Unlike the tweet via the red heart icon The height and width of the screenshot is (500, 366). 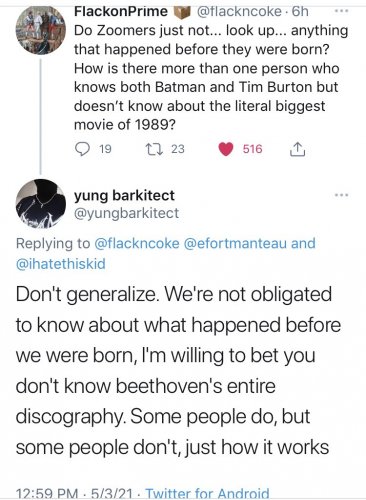click(226, 149)
